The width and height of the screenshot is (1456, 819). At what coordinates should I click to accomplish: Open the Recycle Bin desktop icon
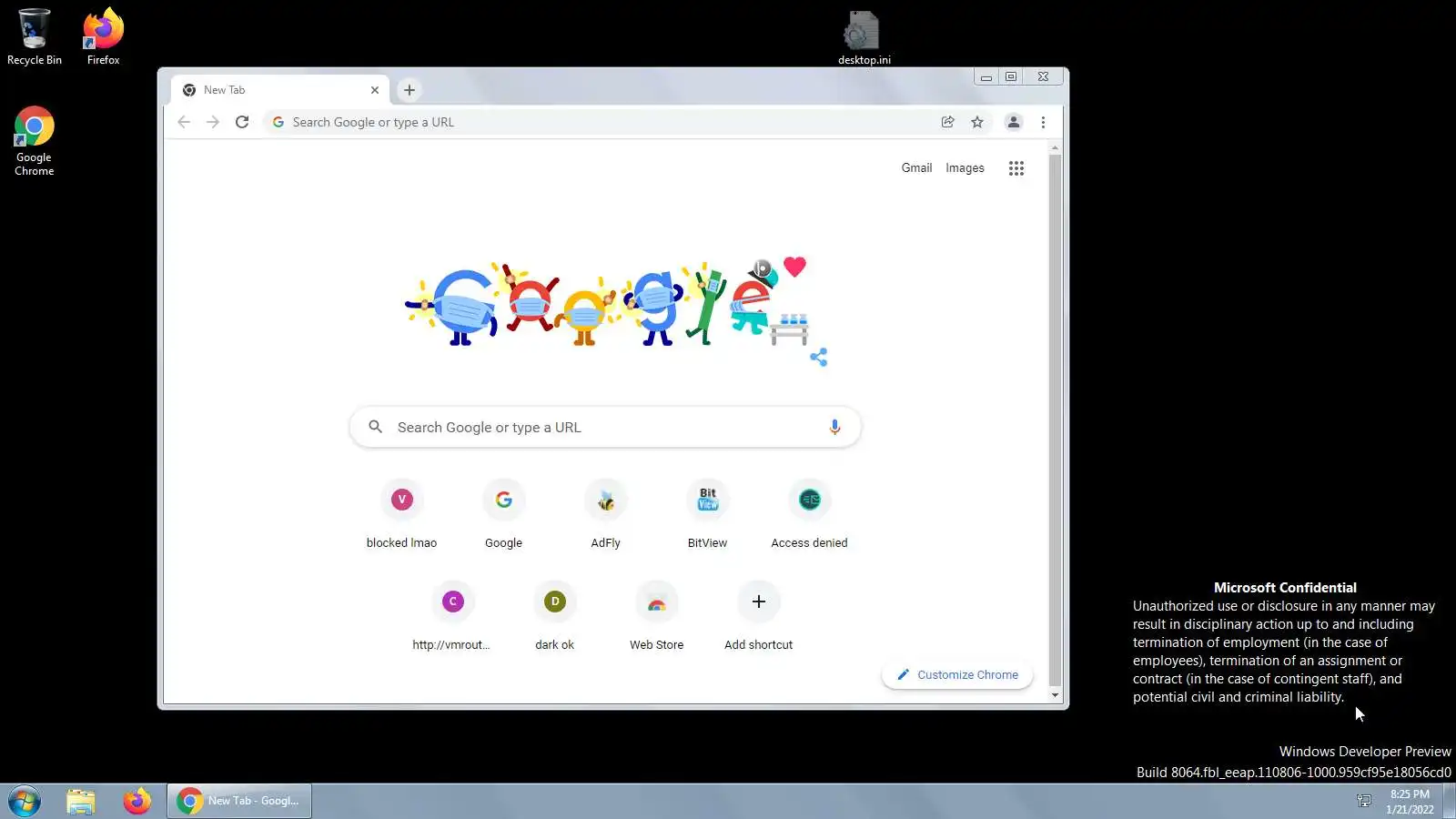click(34, 36)
